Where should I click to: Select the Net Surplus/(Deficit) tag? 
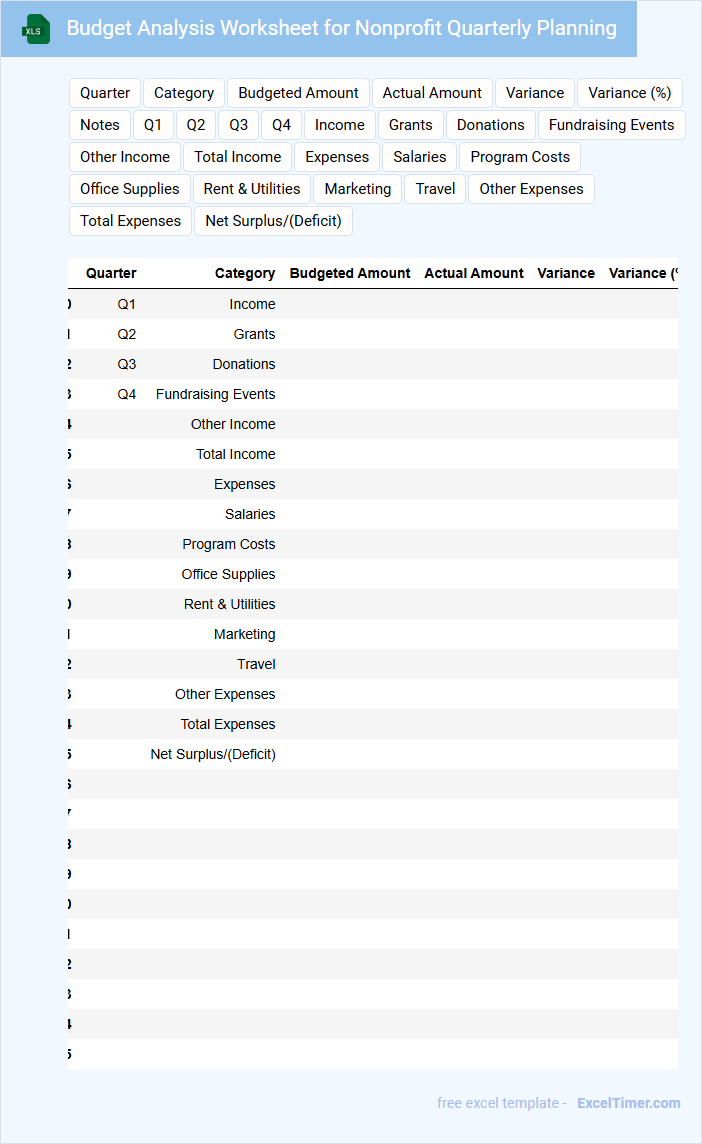pyautogui.click(x=273, y=221)
